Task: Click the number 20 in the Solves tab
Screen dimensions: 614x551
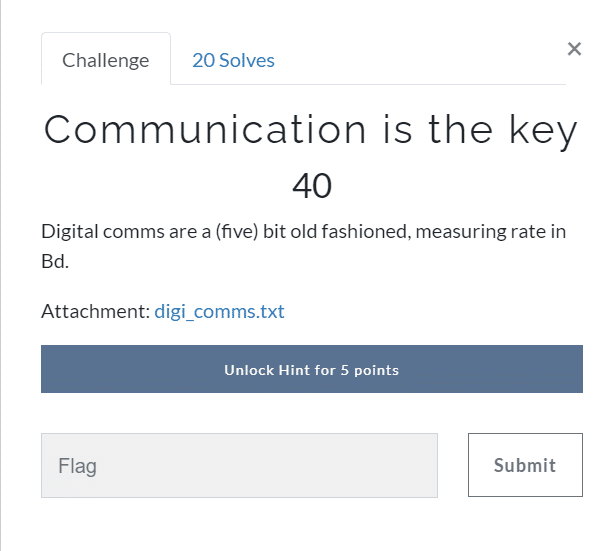Action: (x=204, y=60)
